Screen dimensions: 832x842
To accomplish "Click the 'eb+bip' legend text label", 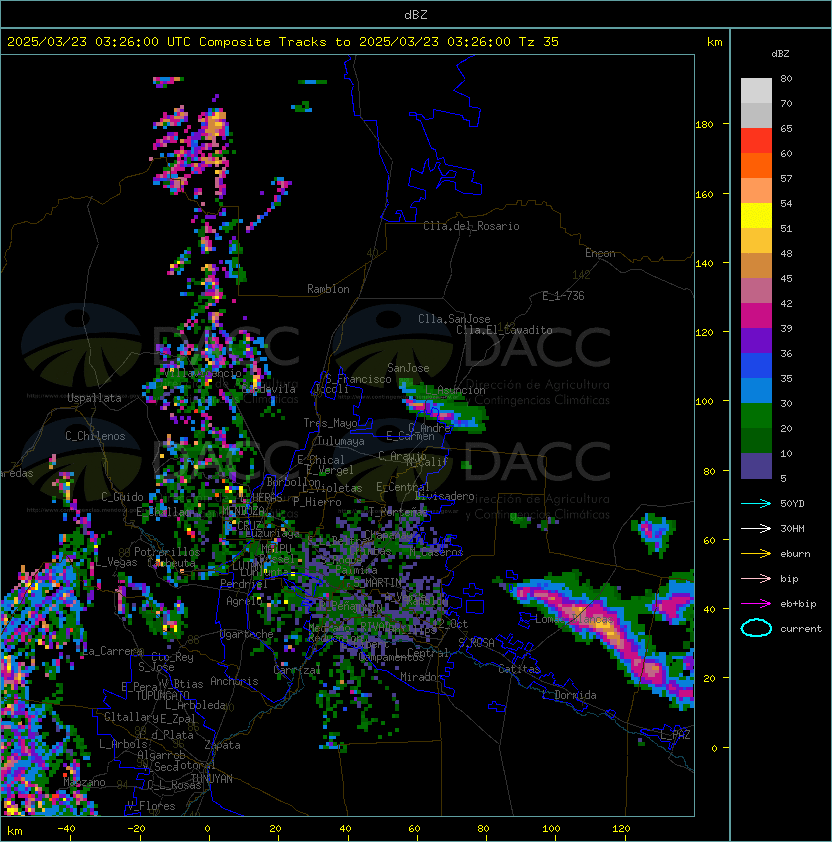I will click(x=798, y=603).
